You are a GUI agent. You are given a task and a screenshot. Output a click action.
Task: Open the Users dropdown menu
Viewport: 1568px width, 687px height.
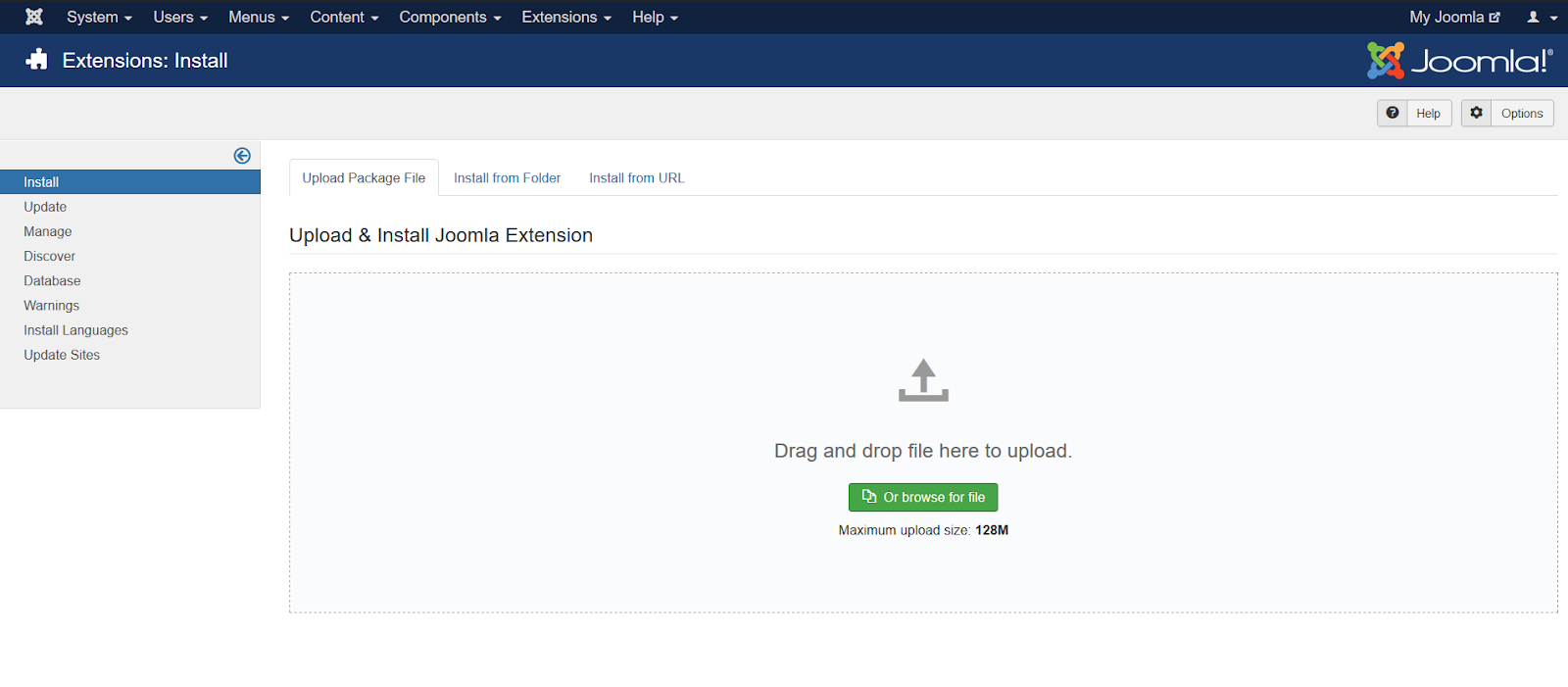[x=179, y=17]
